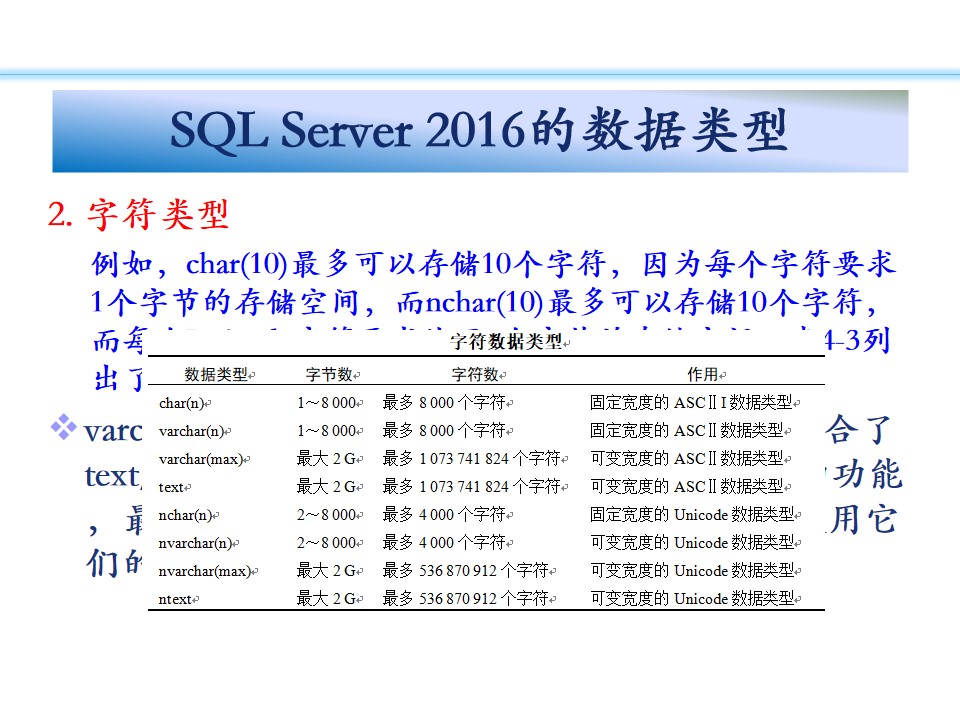Click '可变宽度的 Unicode 数据类型' in ntext row
Screen dimensions: 960x720
[692, 599]
